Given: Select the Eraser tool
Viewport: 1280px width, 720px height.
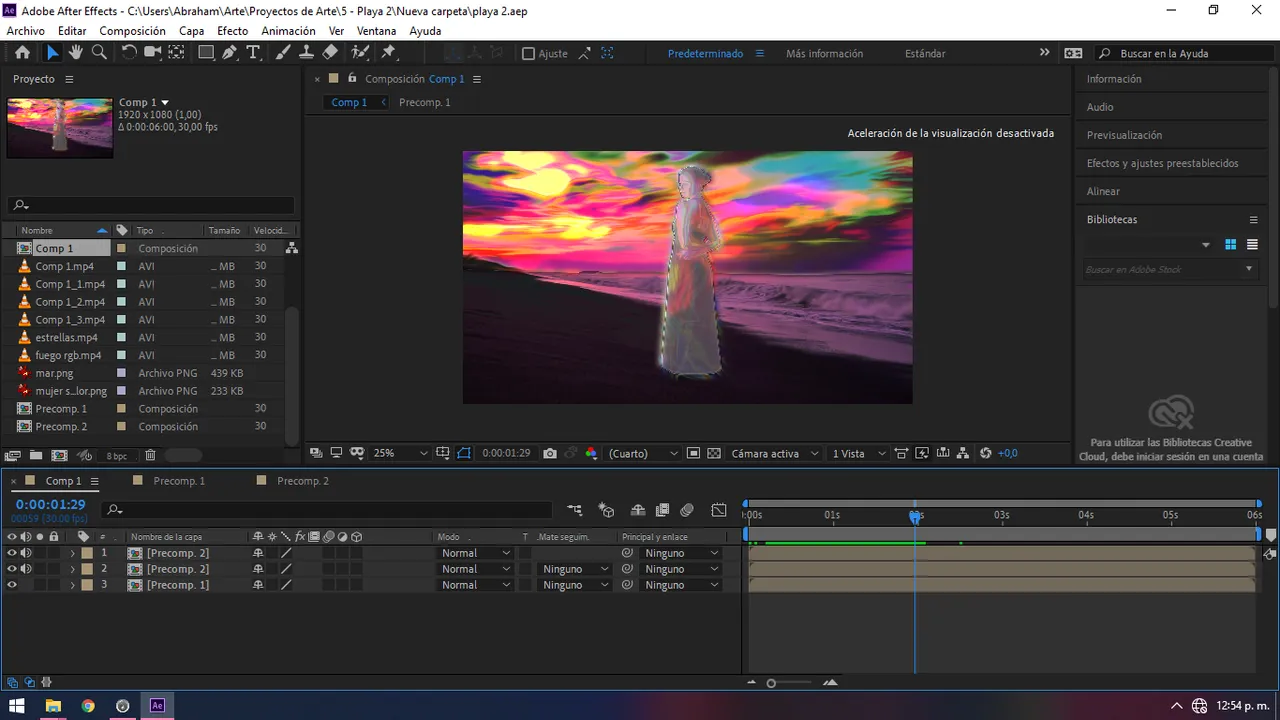Looking at the screenshot, I should coord(331,53).
